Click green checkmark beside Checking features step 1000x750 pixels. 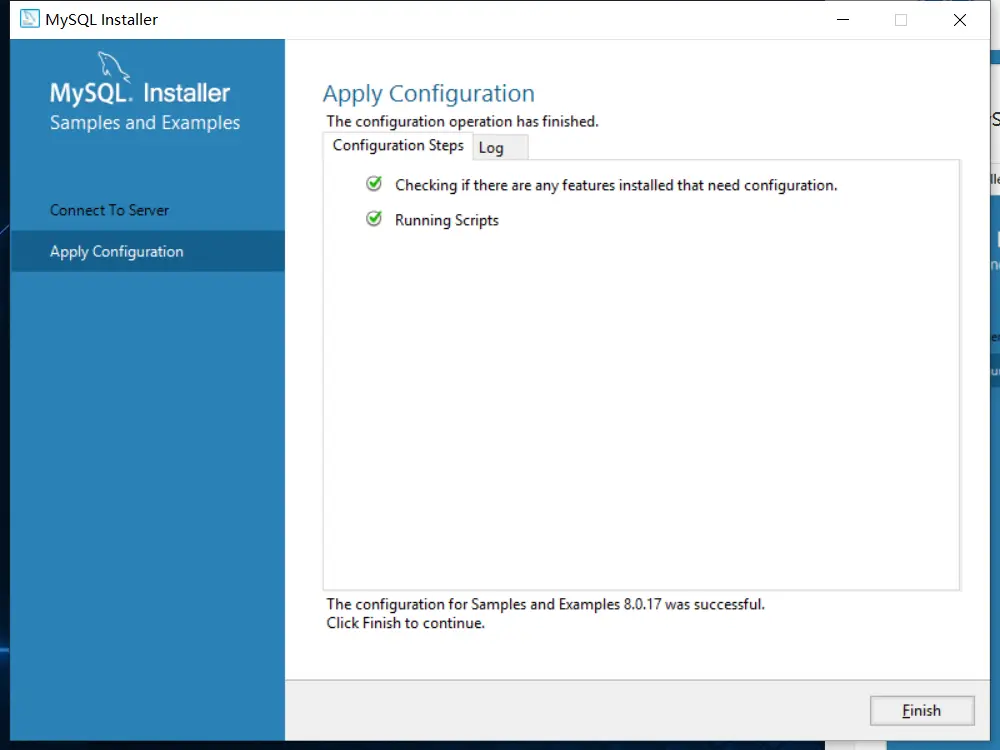pyautogui.click(x=374, y=184)
